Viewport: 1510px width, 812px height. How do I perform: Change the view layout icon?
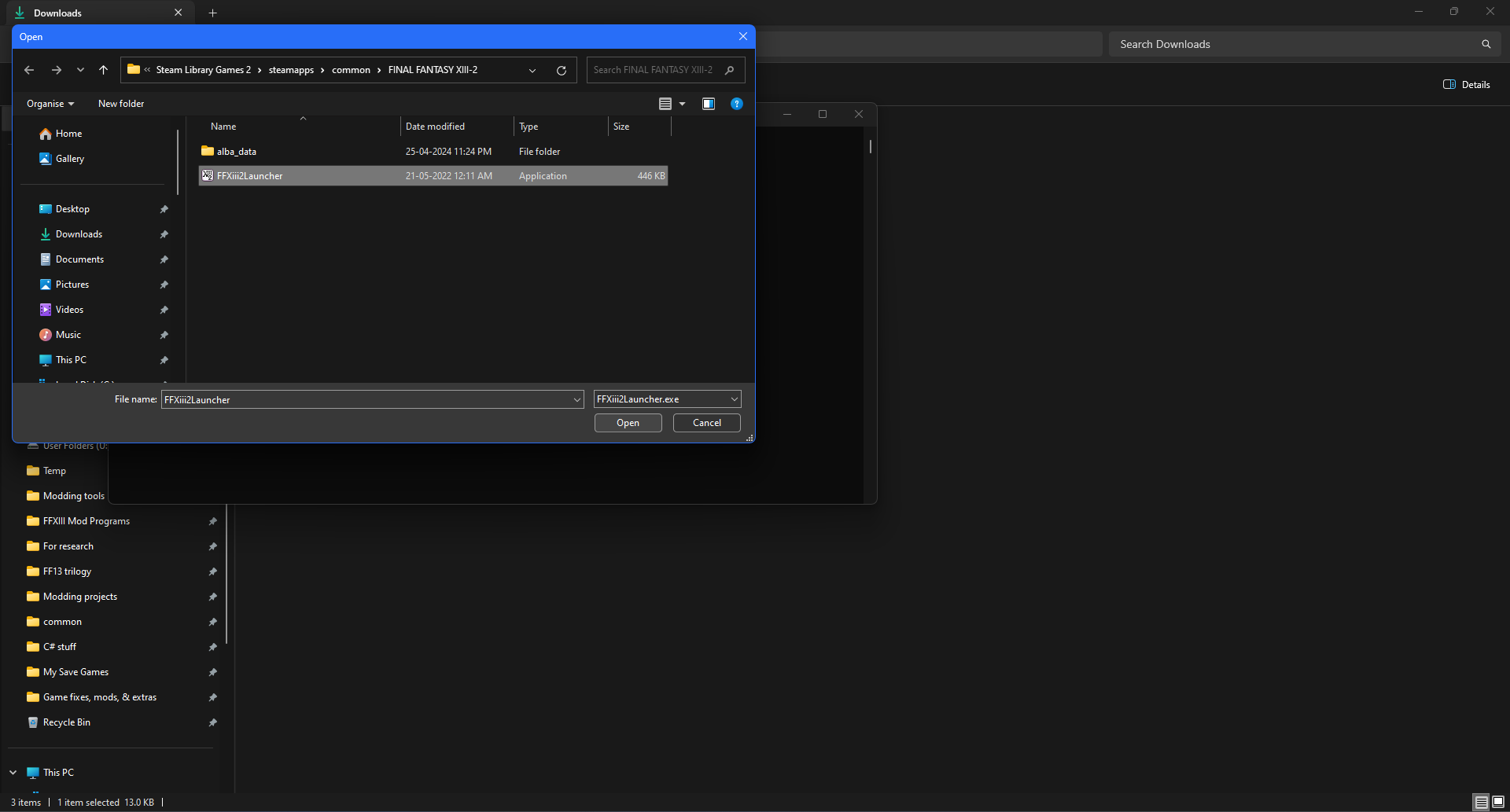(665, 104)
